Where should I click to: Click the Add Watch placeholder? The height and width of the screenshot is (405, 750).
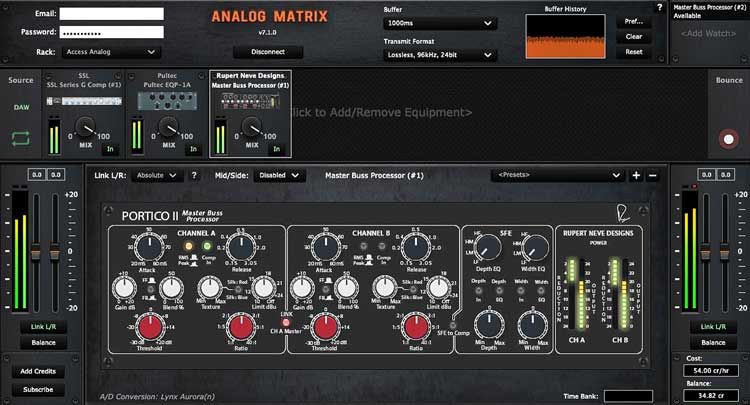coord(708,33)
